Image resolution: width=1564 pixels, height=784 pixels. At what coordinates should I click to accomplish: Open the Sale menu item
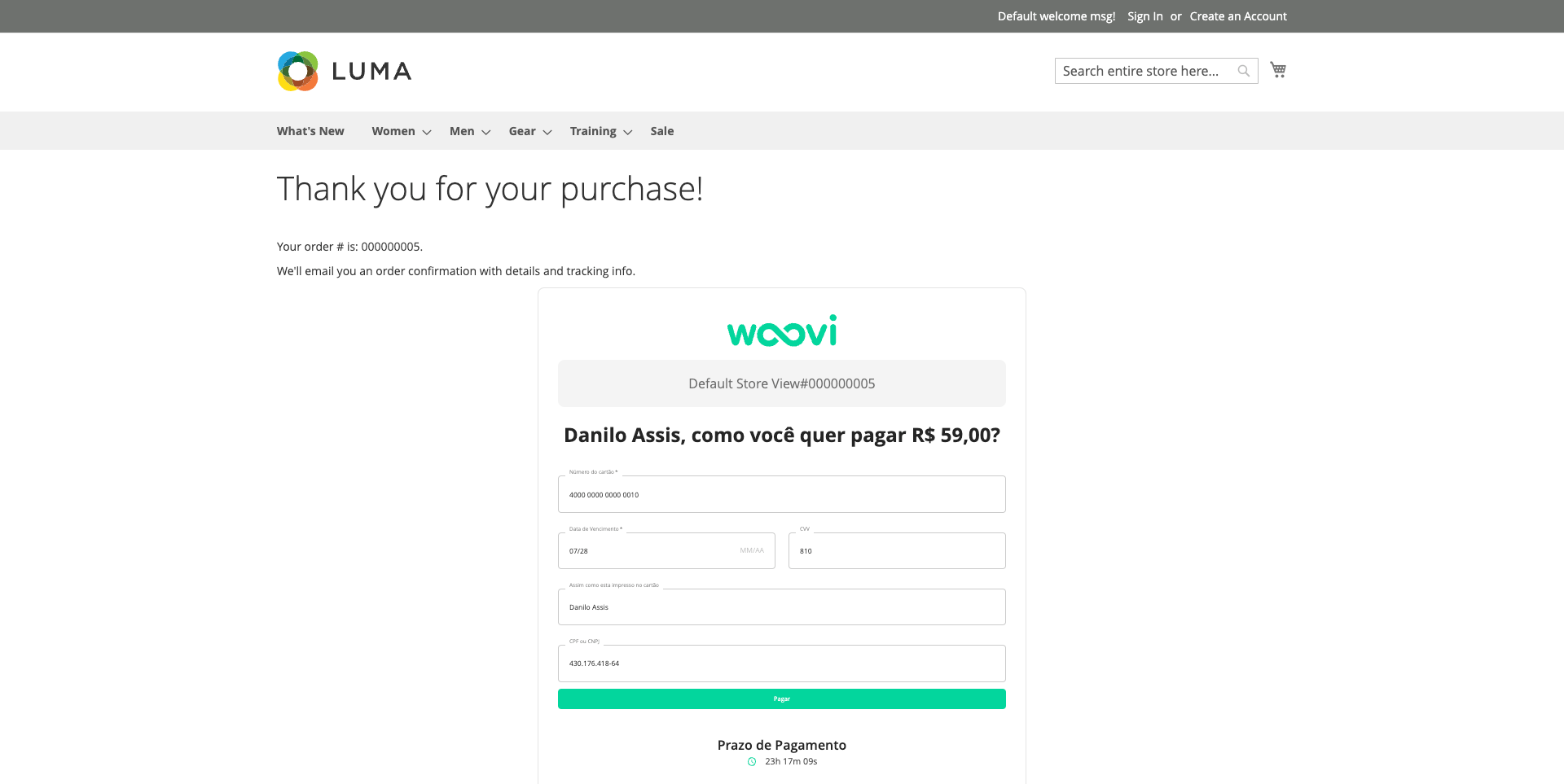tap(661, 131)
